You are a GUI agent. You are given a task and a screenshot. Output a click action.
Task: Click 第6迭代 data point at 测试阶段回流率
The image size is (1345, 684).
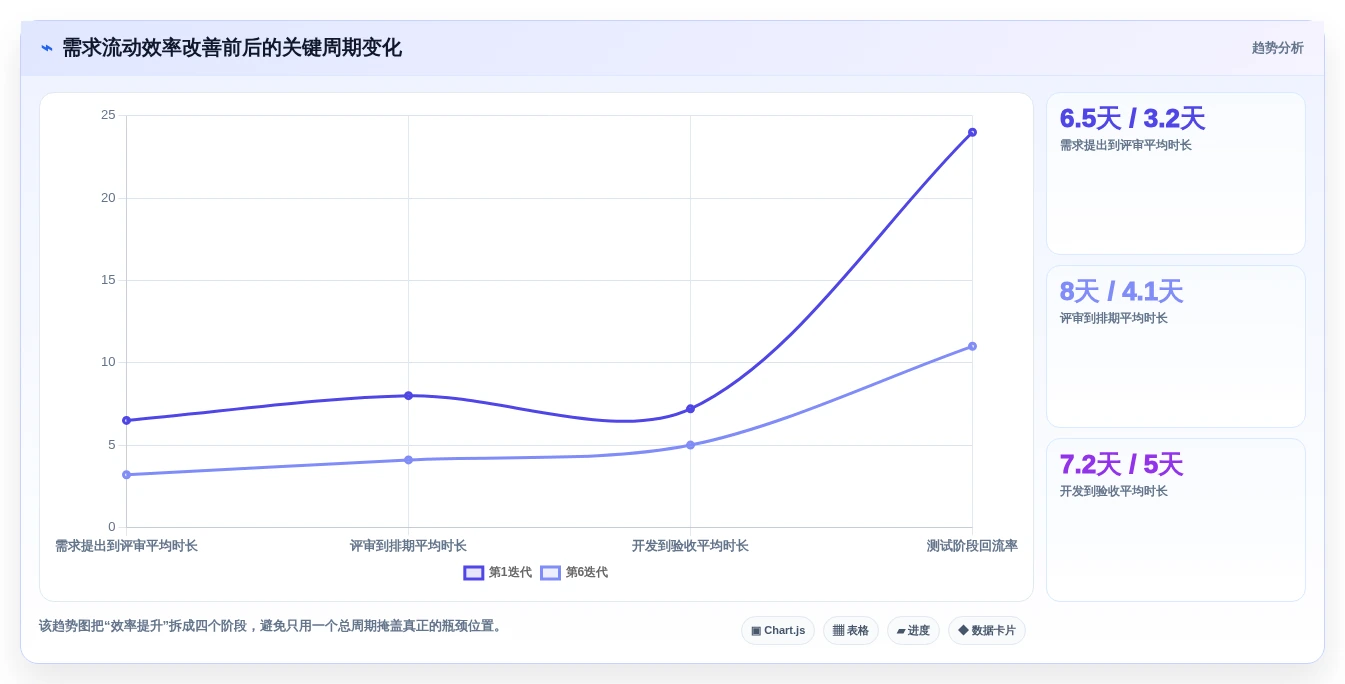(972, 346)
